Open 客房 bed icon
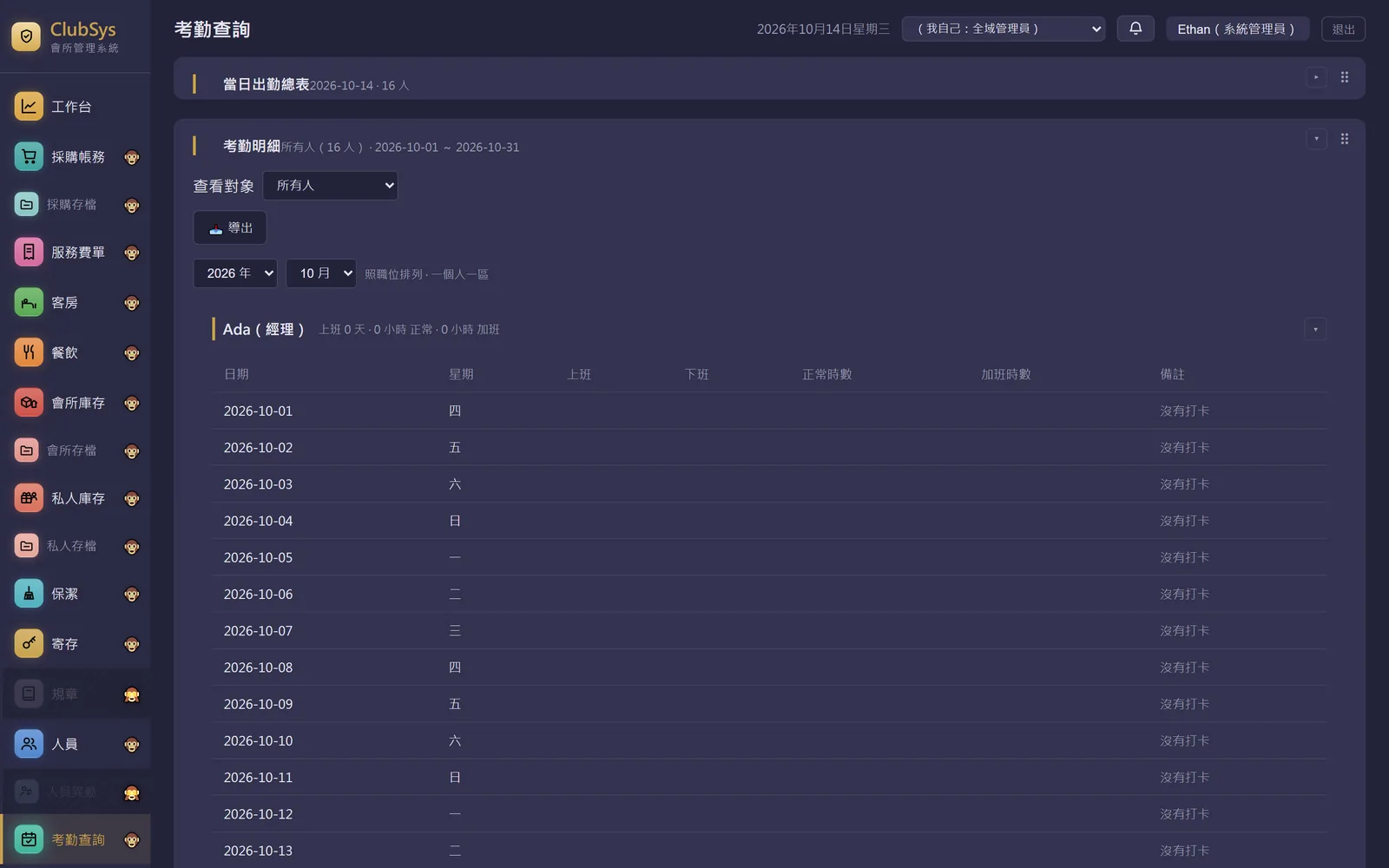 pos(29,303)
